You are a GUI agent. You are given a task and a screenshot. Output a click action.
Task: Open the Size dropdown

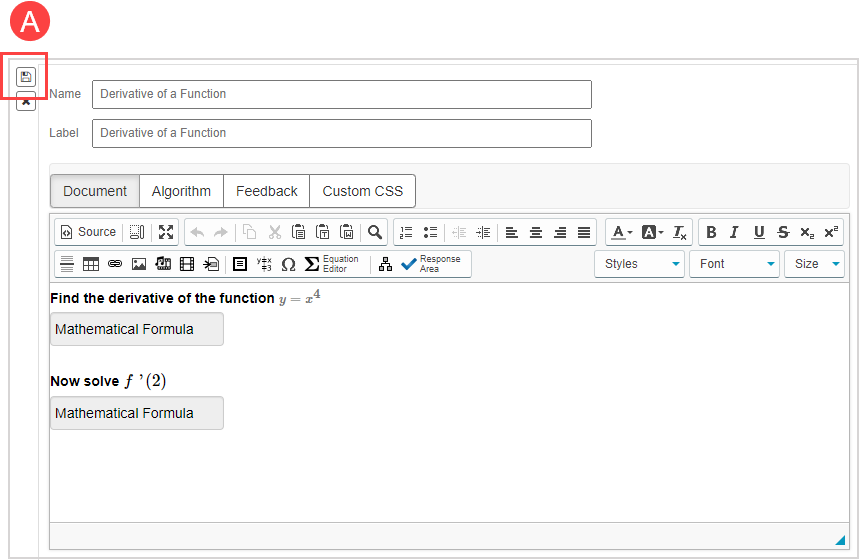[814, 264]
